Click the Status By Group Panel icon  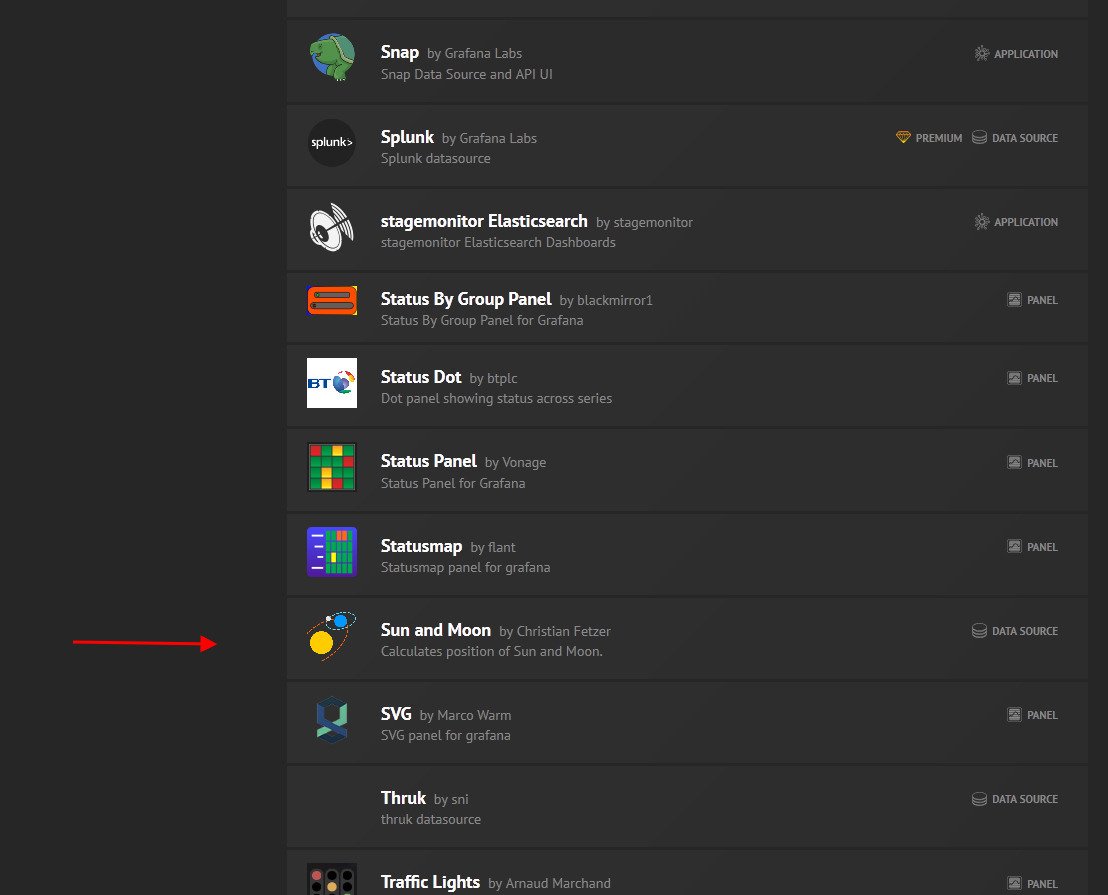pos(331,301)
